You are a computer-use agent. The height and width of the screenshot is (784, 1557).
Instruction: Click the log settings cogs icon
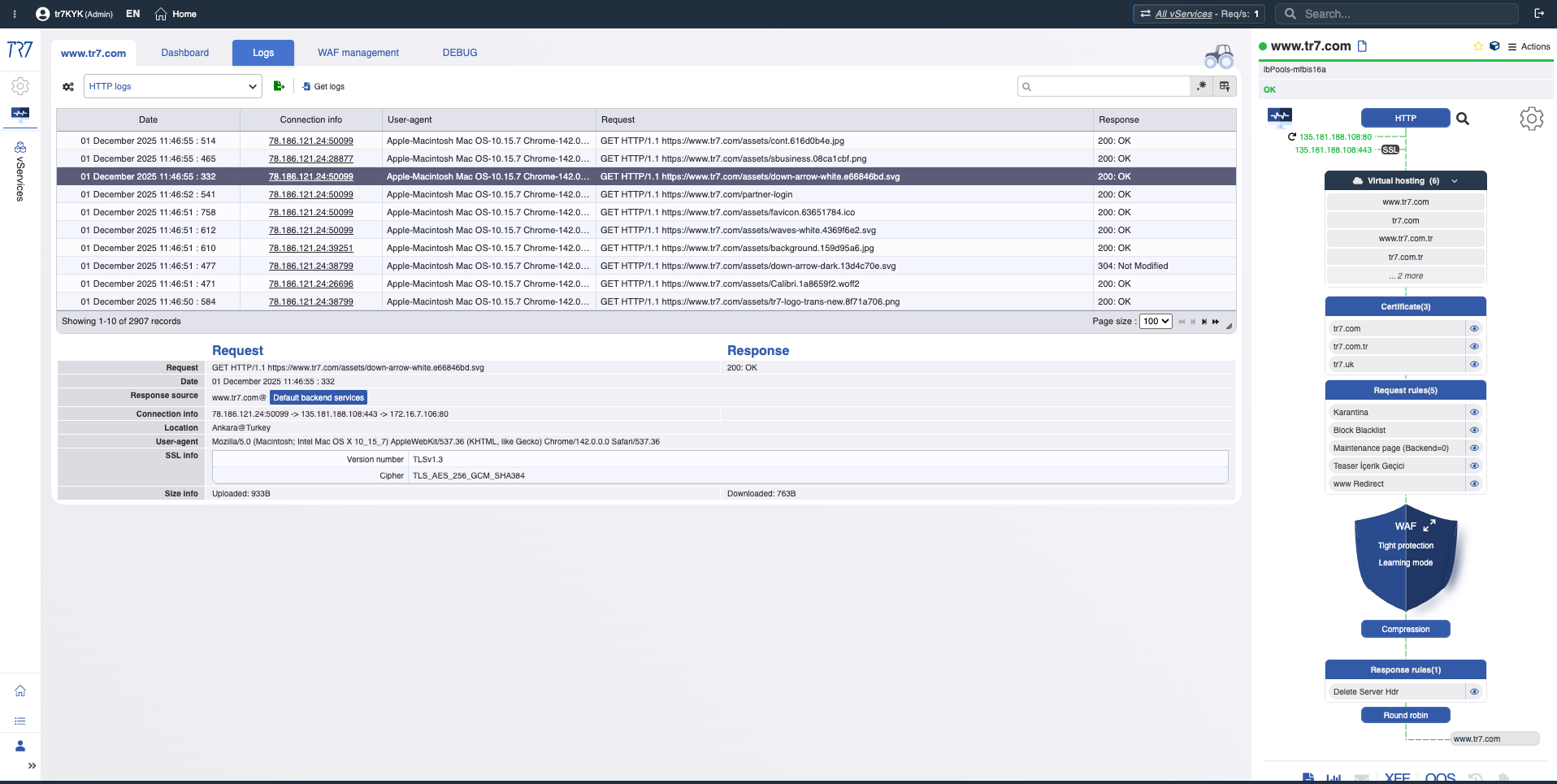[68, 86]
